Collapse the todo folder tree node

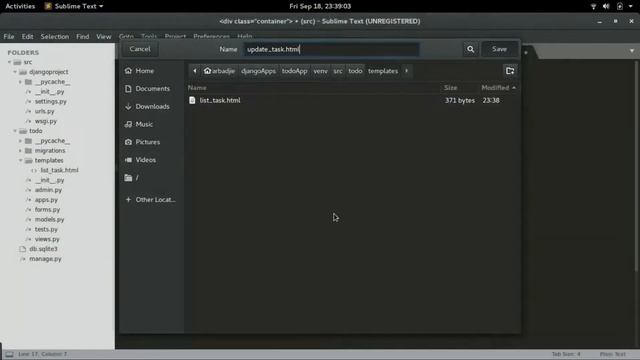pyautogui.click(x=15, y=131)
